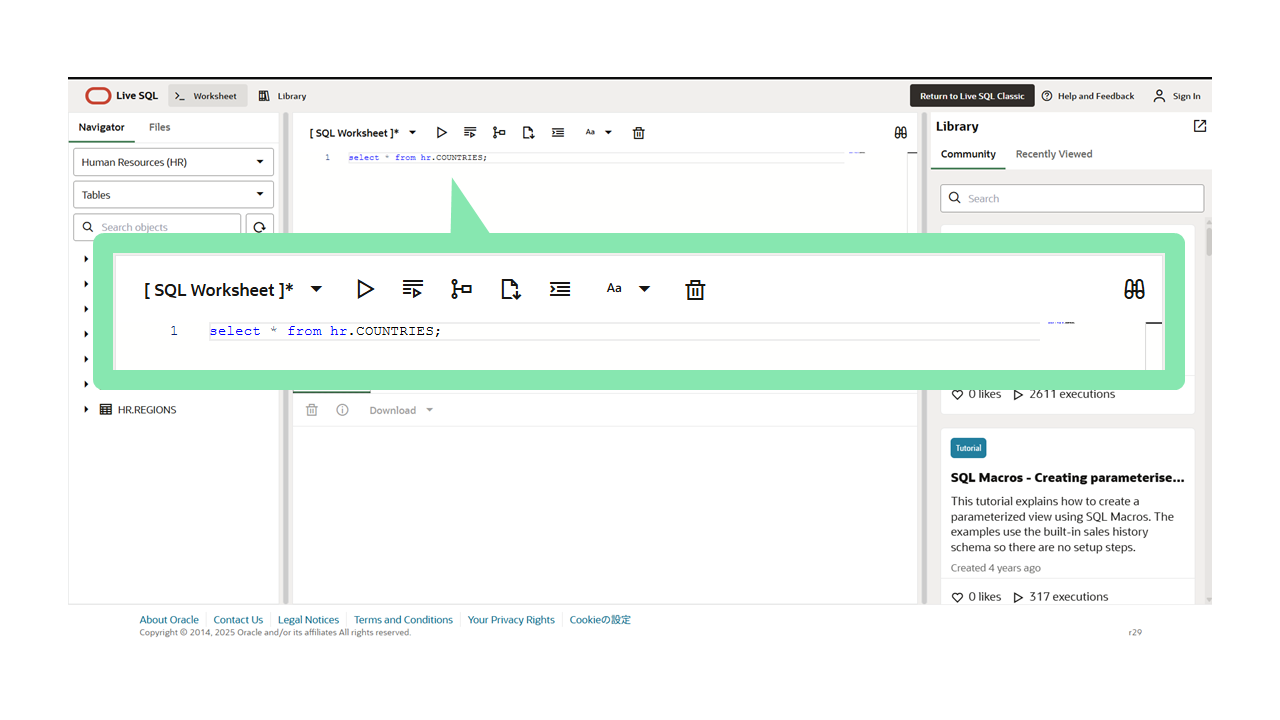This screenshot has width=1280, height=720.
Task: Open the Tables object type dropdown
Action: 174,195
